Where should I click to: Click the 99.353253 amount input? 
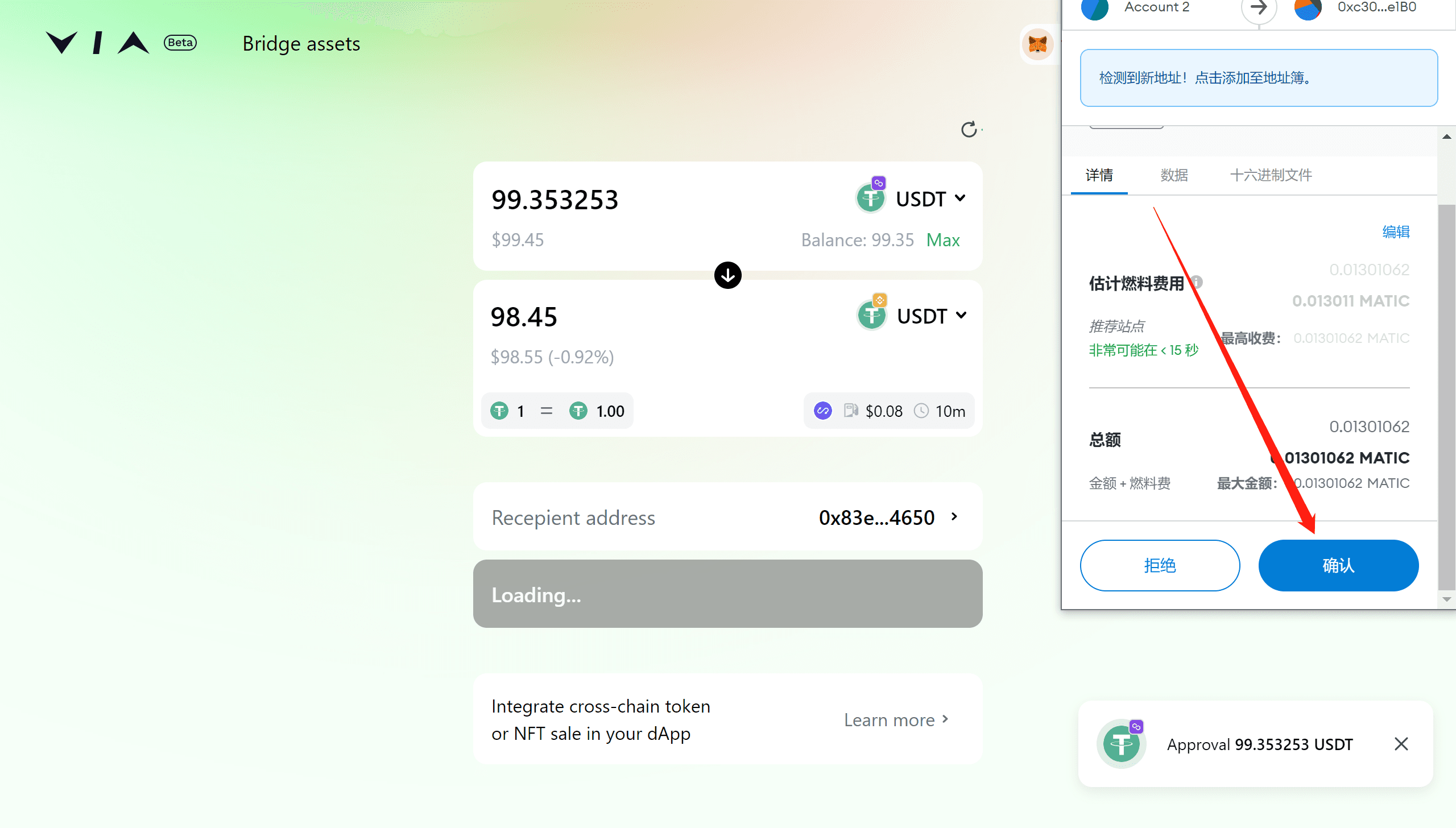click(x=555, y=200)
